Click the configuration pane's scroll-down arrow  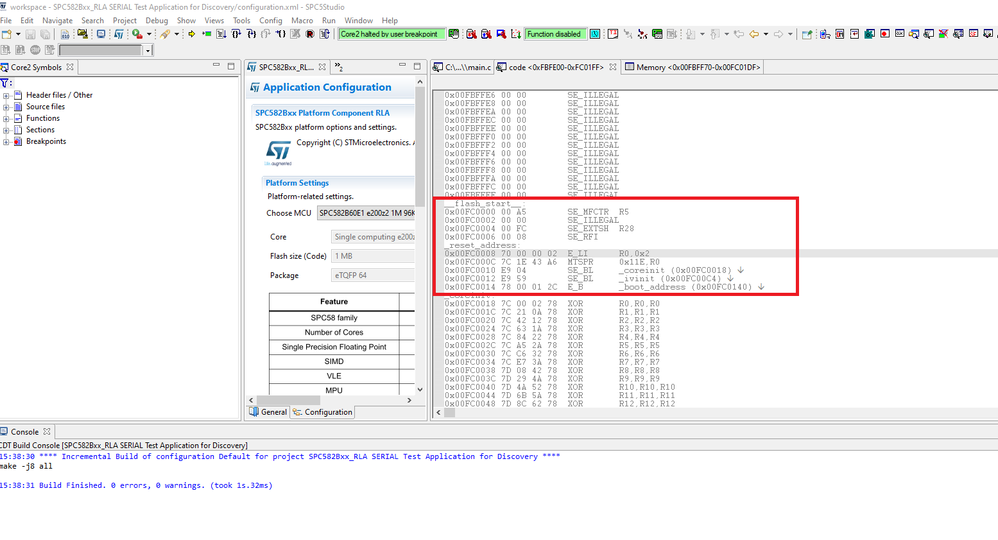[x=419, y=389]
